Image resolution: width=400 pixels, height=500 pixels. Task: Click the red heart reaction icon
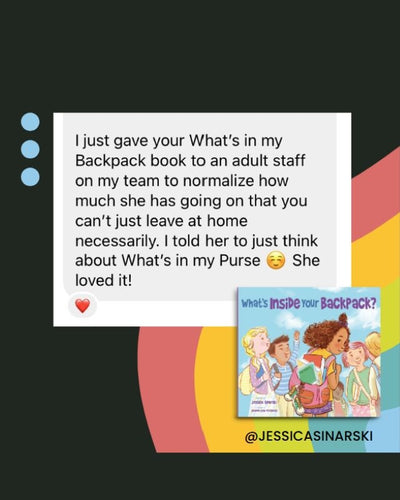coord(82,305)
